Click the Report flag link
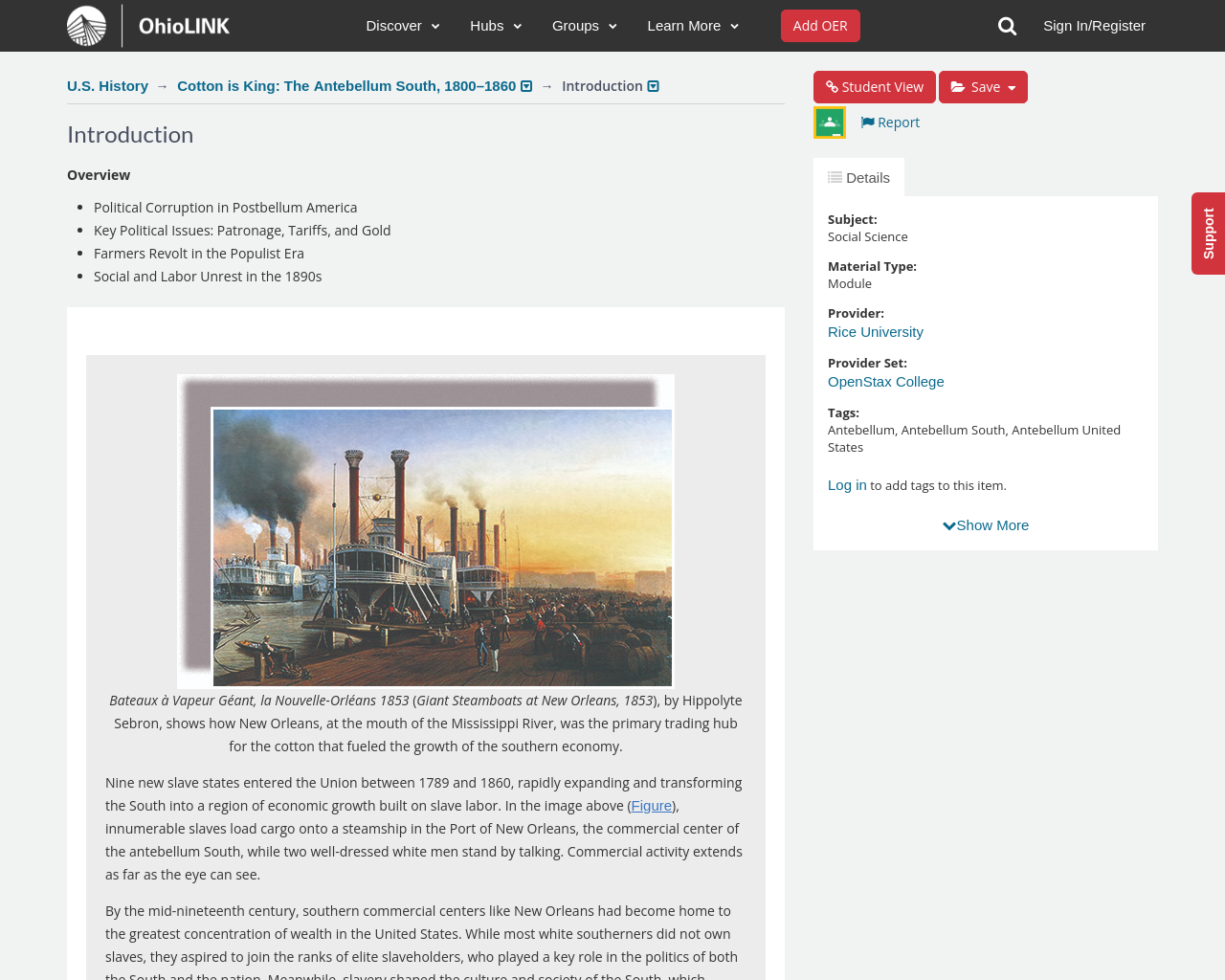 click(890, 122)
